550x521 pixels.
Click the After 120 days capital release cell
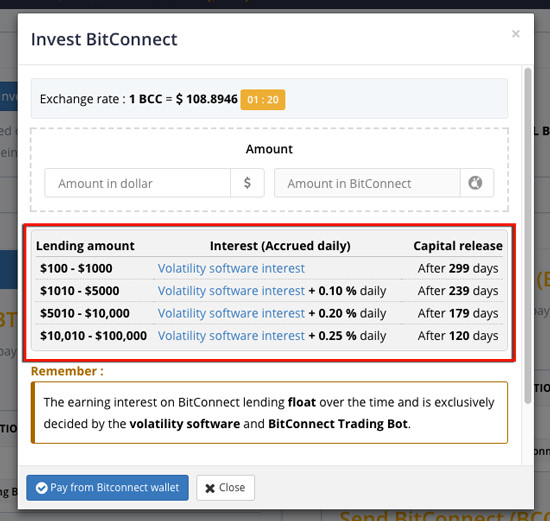pos(458,336)
